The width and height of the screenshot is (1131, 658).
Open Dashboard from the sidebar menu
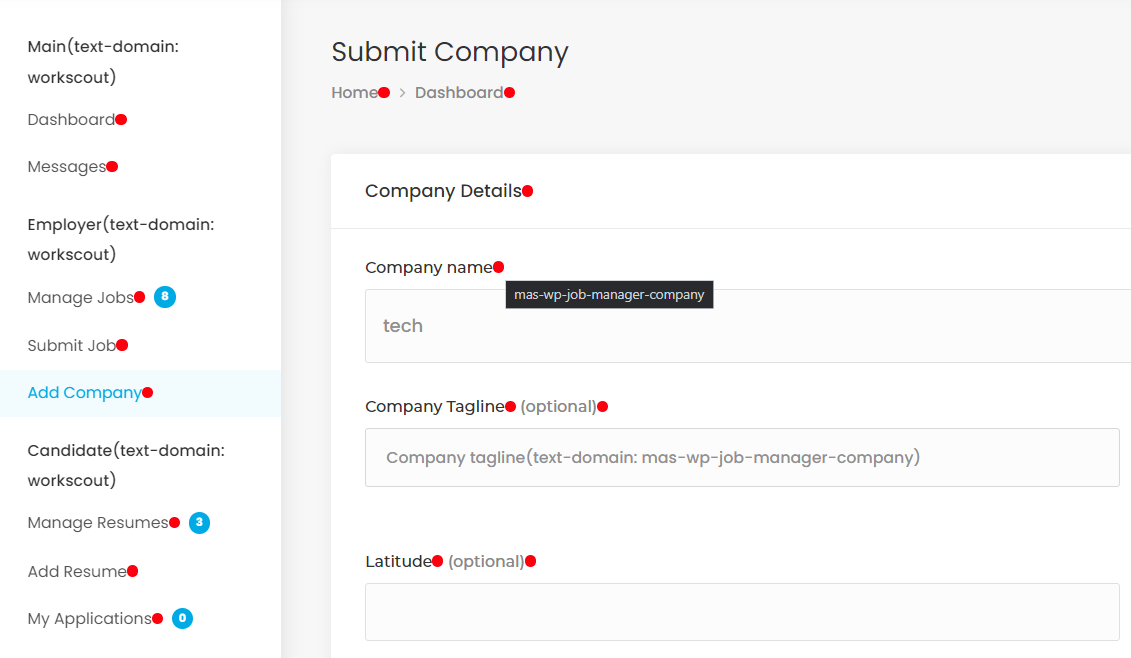click(71, 120)
